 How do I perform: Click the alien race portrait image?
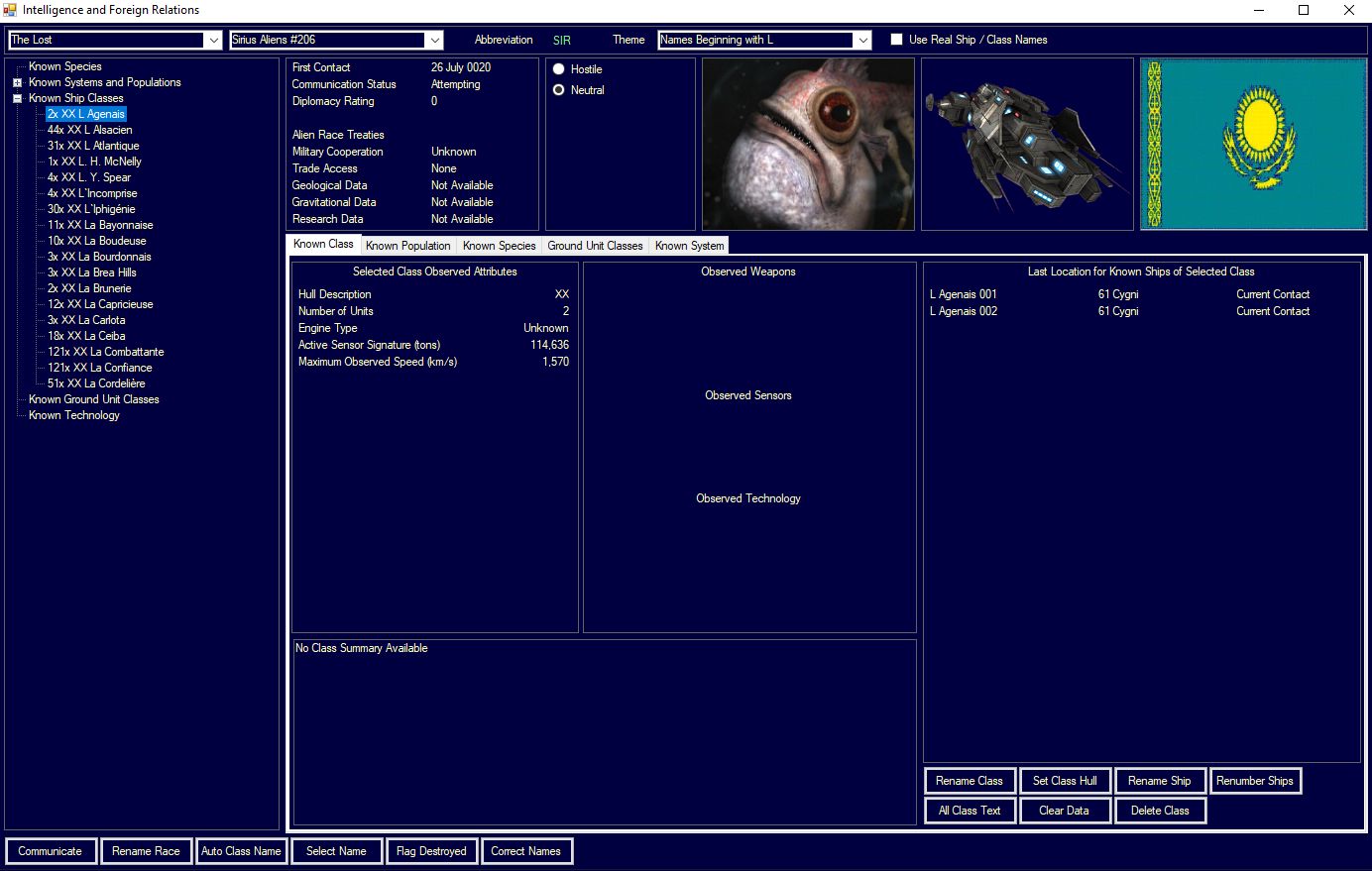[x=808, y=144]
